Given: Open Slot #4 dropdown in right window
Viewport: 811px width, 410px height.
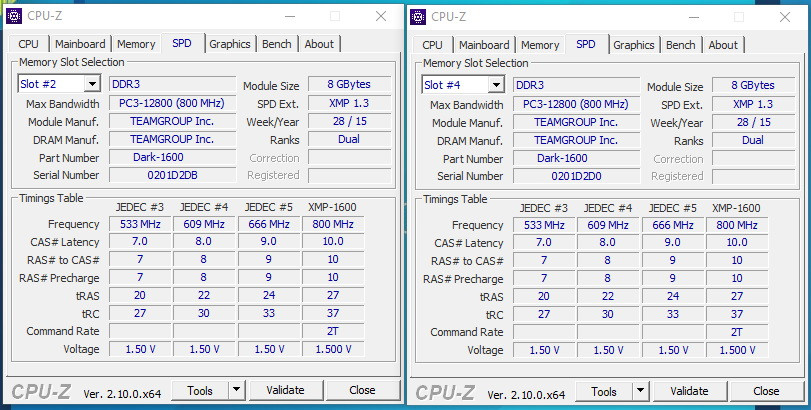Looking at the screenshot, I should pos(463,85).
